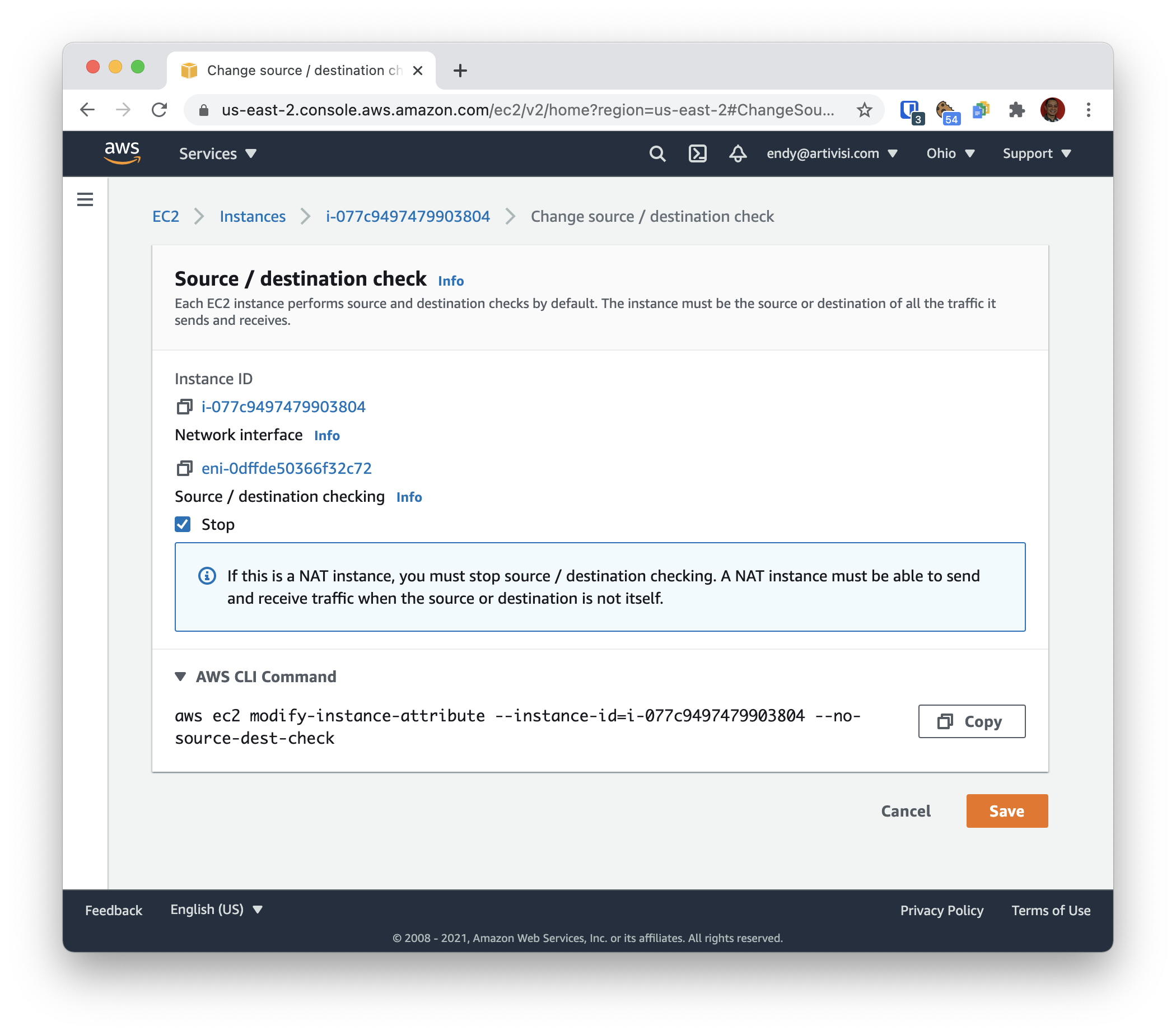Click the info circle icon in the NAT notice
Image resolution: width=1176 pixels, height=1035 pixels.
207,576
